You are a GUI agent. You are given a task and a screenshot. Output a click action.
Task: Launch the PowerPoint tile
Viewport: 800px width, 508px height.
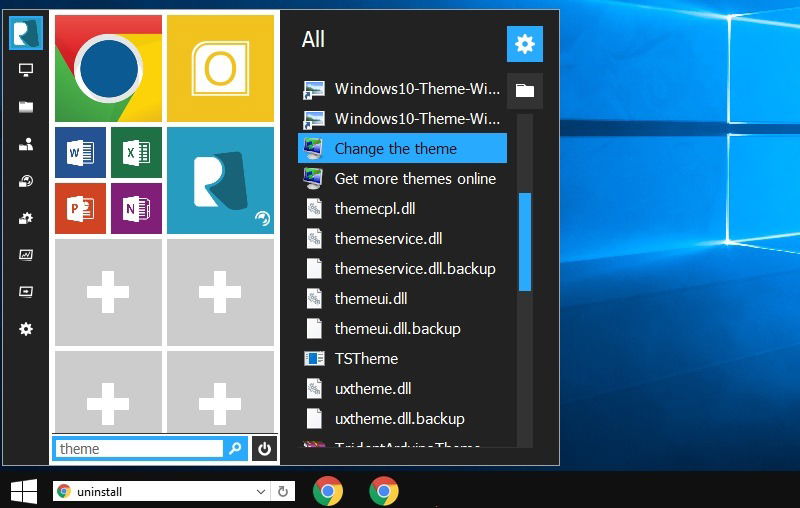81,208
